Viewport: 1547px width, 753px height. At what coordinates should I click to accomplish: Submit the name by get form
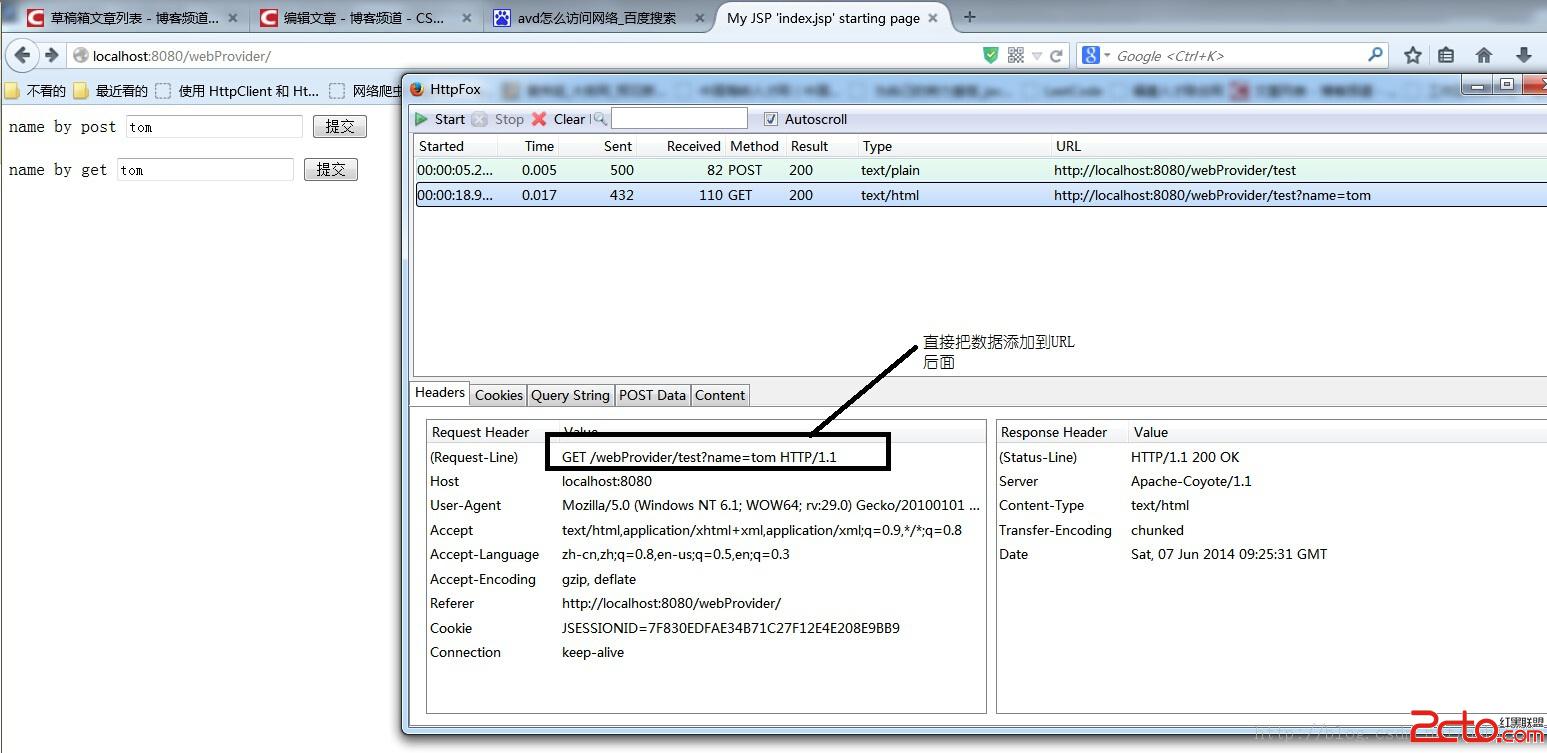331,170
